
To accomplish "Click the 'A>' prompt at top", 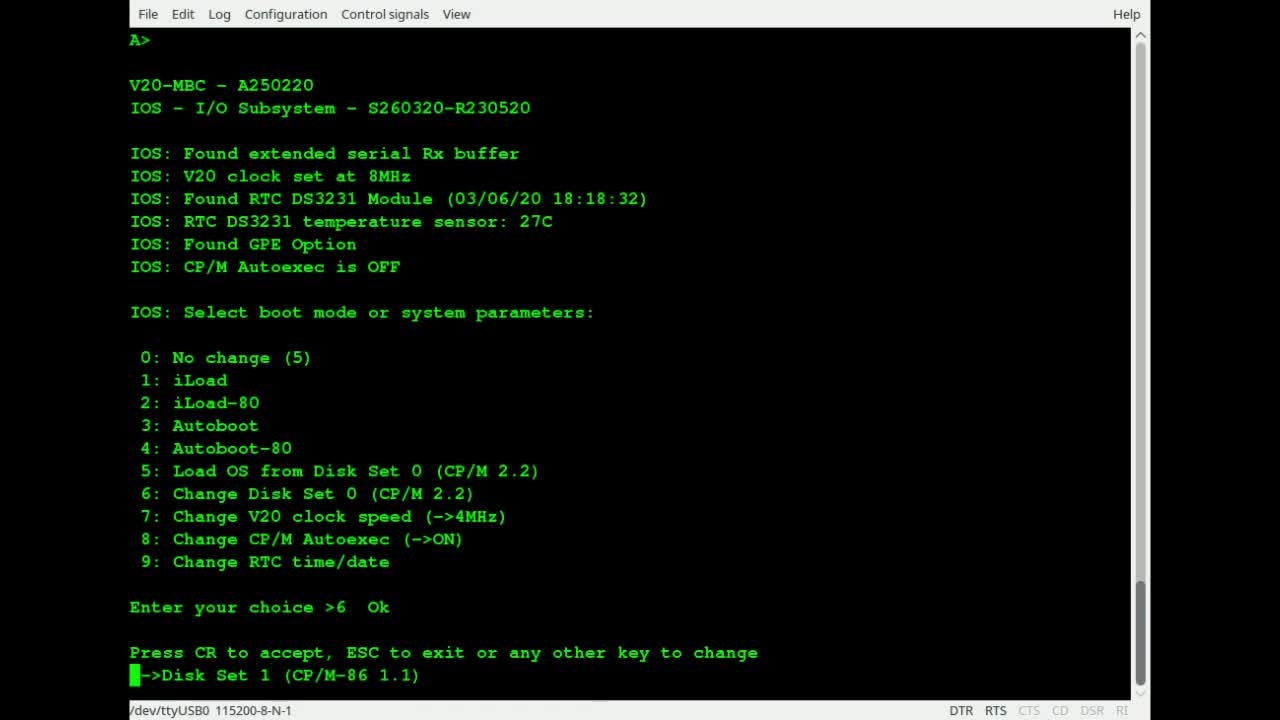I will pyautogui.click(x=139, y=40).
